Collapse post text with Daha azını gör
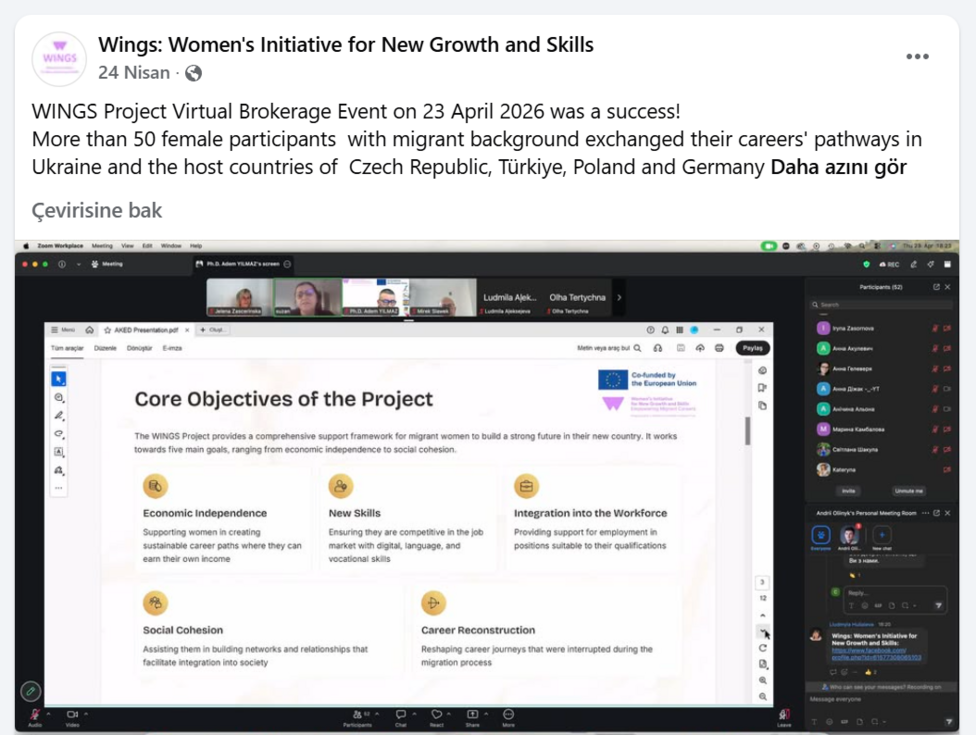976x735 pixels. coord(838,167)
